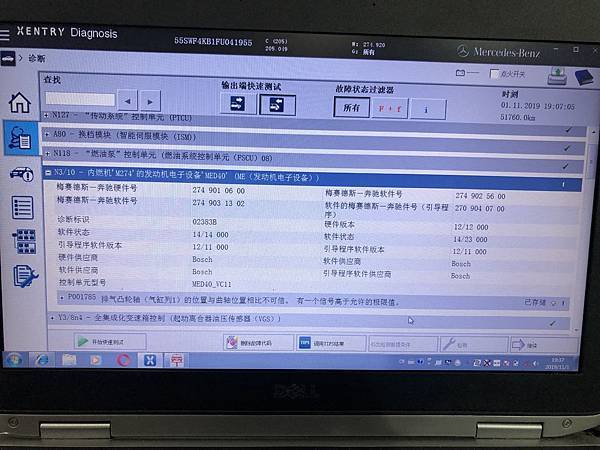Select the F + f fault filter

tap(390, 109)
